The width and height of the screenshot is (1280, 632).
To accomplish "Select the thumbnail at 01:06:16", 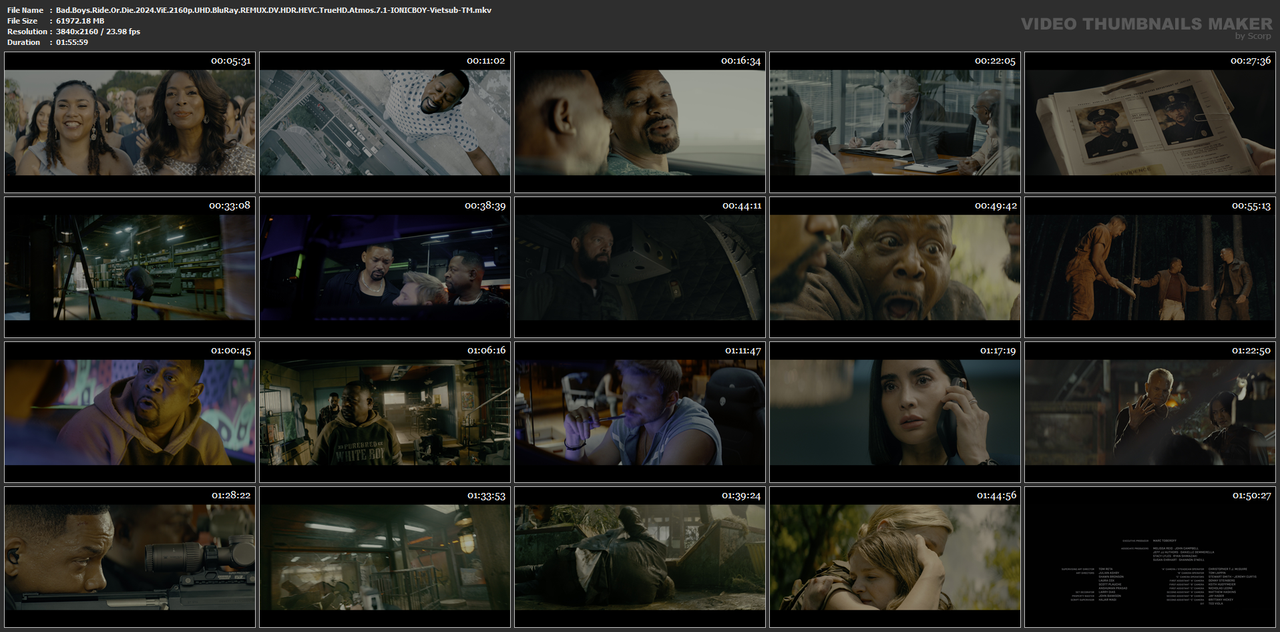I will pyautogui.click(x=385, y=412).
